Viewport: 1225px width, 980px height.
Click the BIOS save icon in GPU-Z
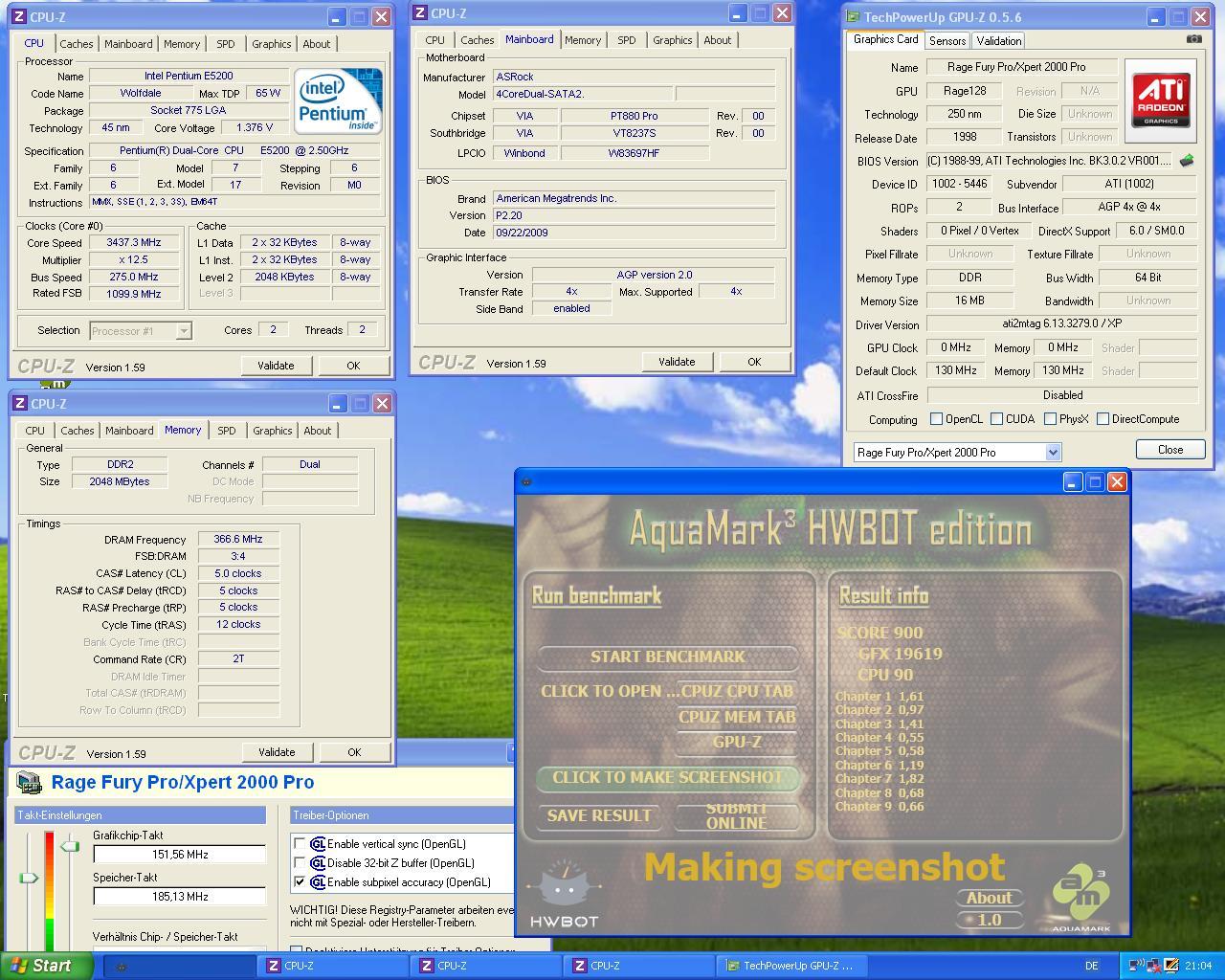pos(1187,161)
